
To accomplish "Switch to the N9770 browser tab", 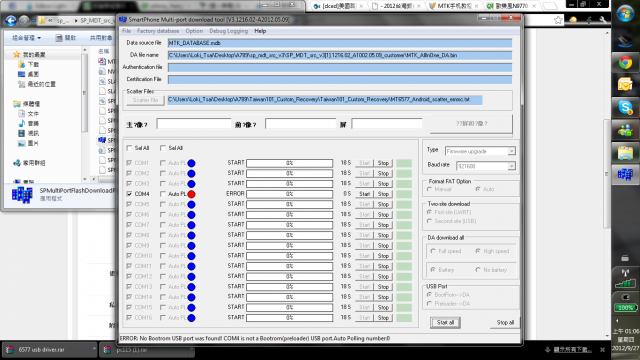I will point(511,6).
